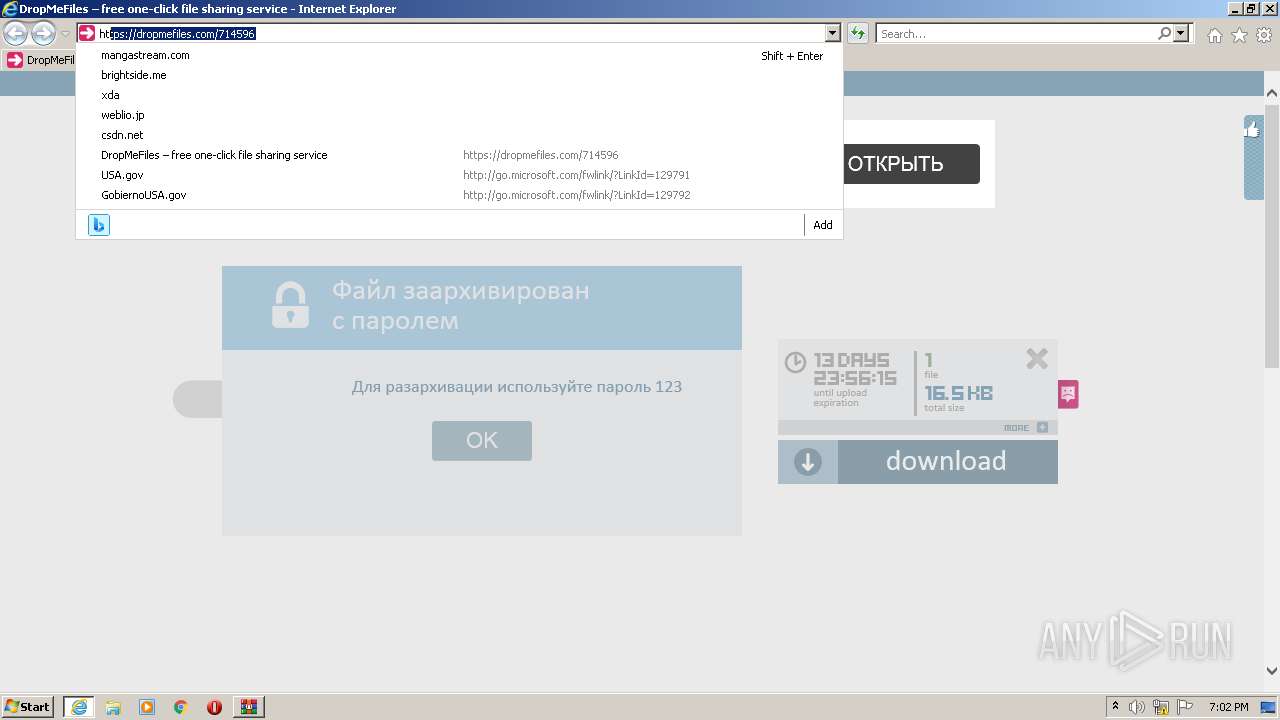Click the ОТКРЫТЬ button
Viewport: 1280px width, 720px height.
pos(895,164)
